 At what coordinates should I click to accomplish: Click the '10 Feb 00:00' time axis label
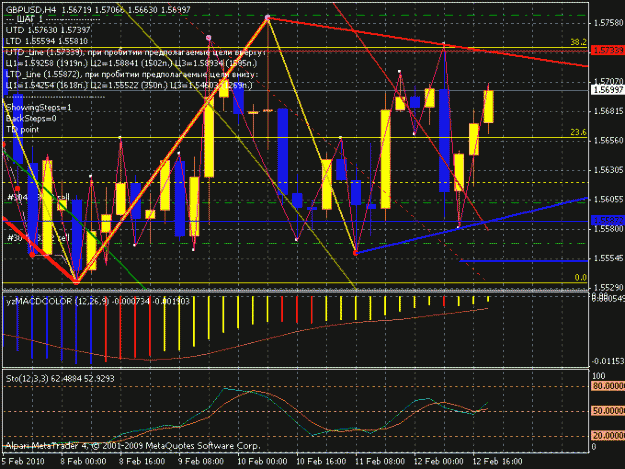(262, 461)
